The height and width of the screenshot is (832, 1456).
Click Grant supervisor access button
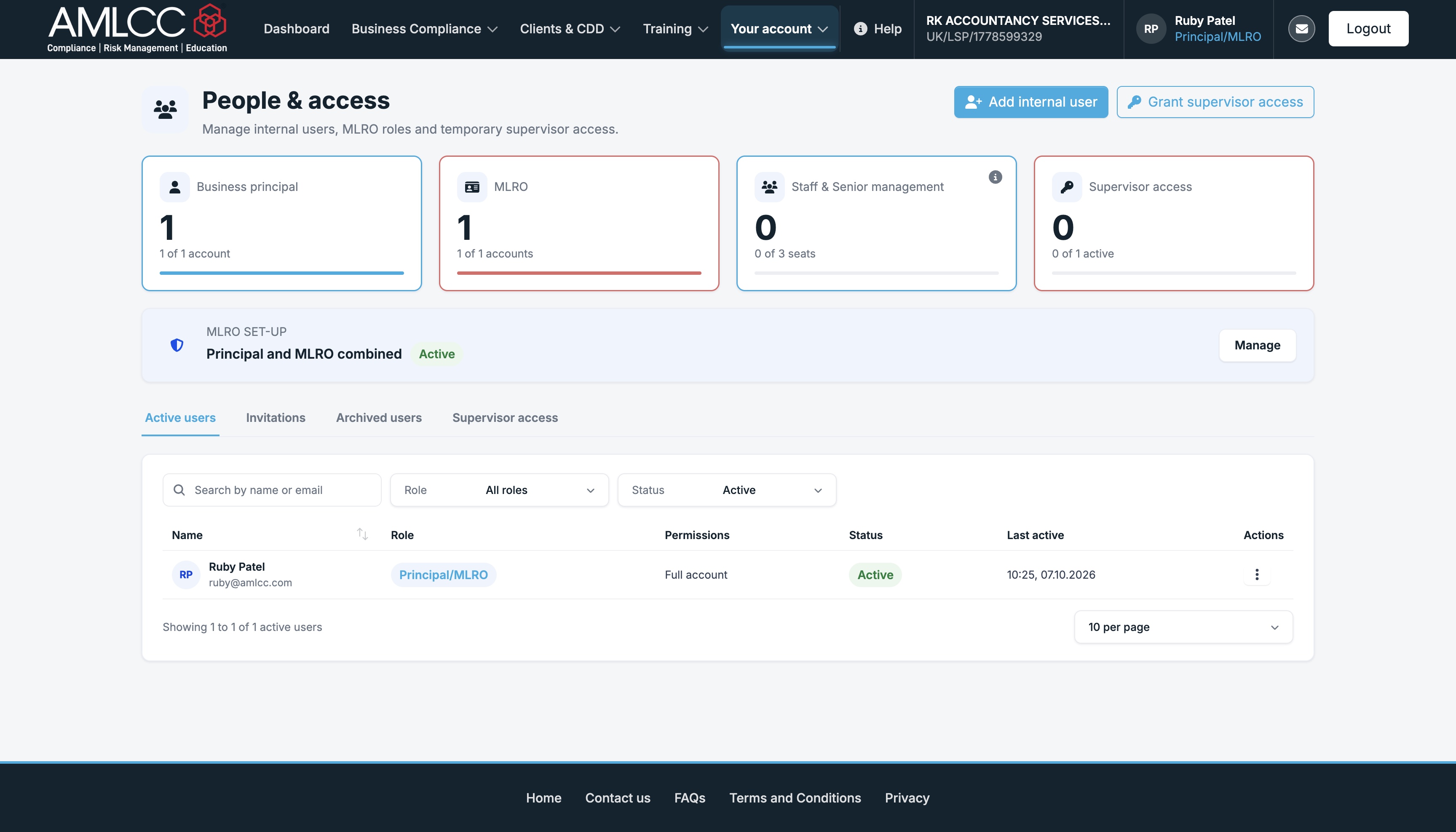(1215, 102)
